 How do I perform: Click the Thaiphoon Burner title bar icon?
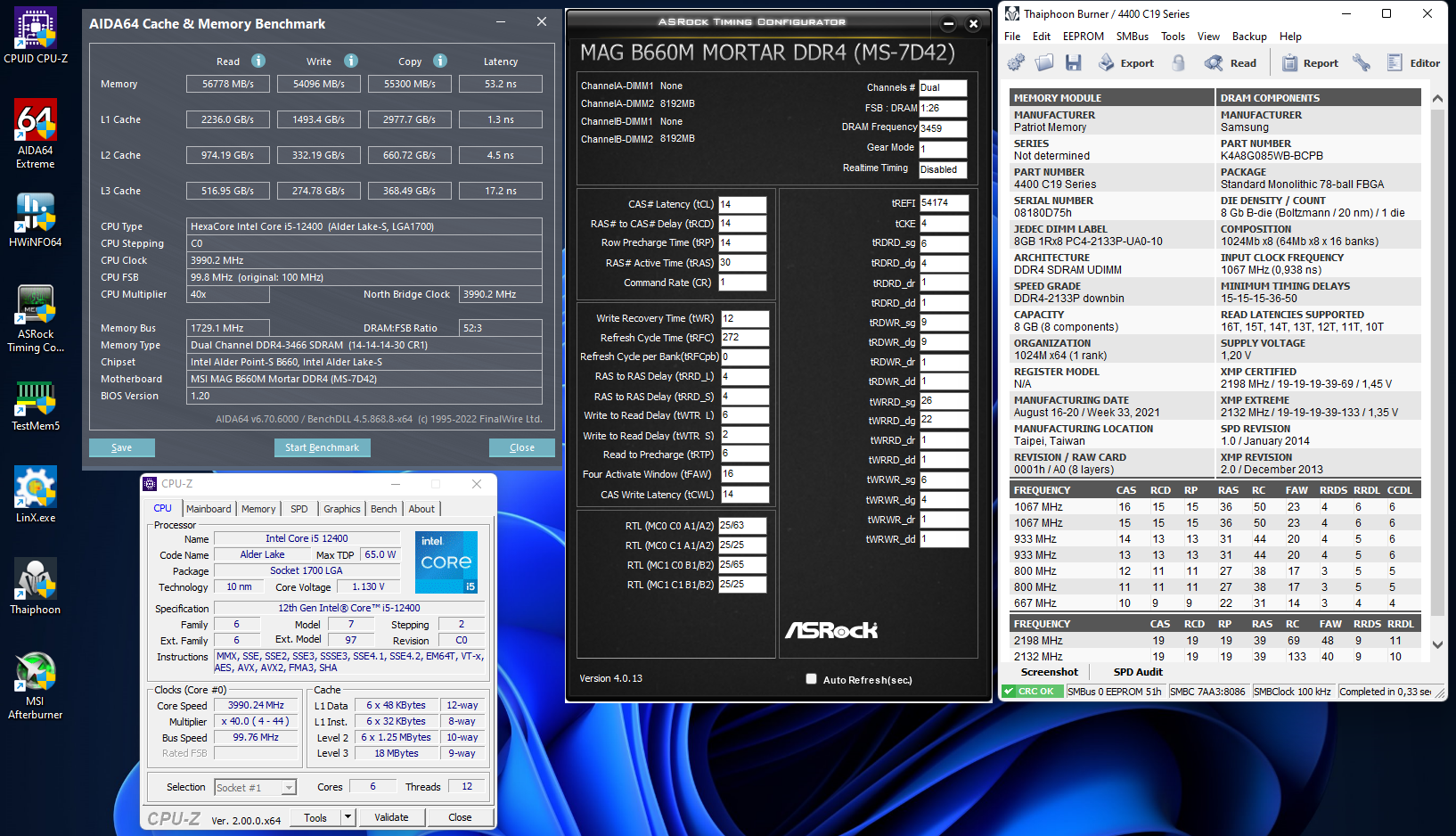(x=1012, y=13)
